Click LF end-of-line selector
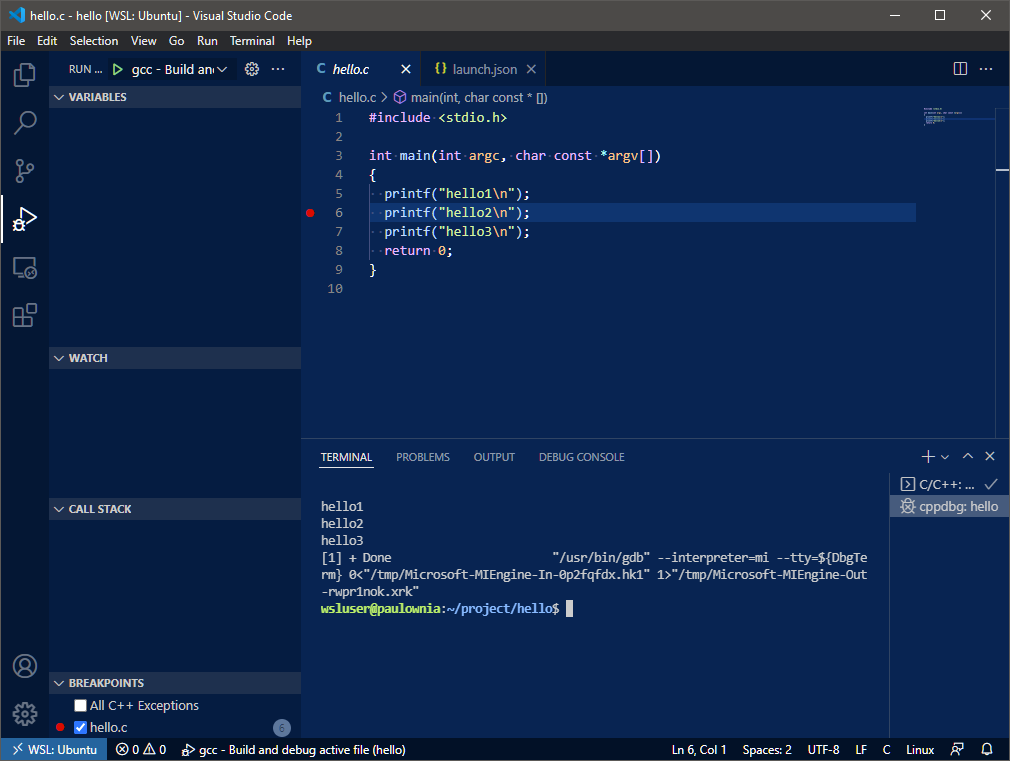 pos(861,749)
